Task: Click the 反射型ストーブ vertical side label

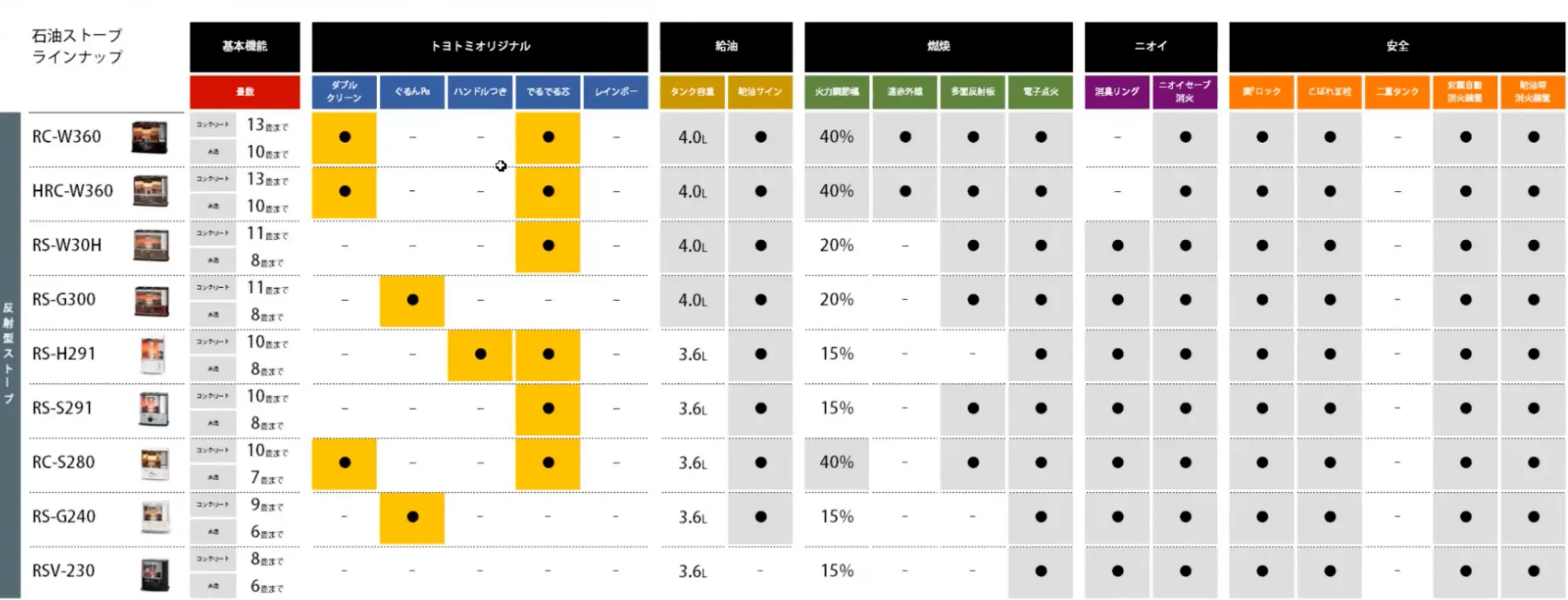Action: tap(9, 353)
